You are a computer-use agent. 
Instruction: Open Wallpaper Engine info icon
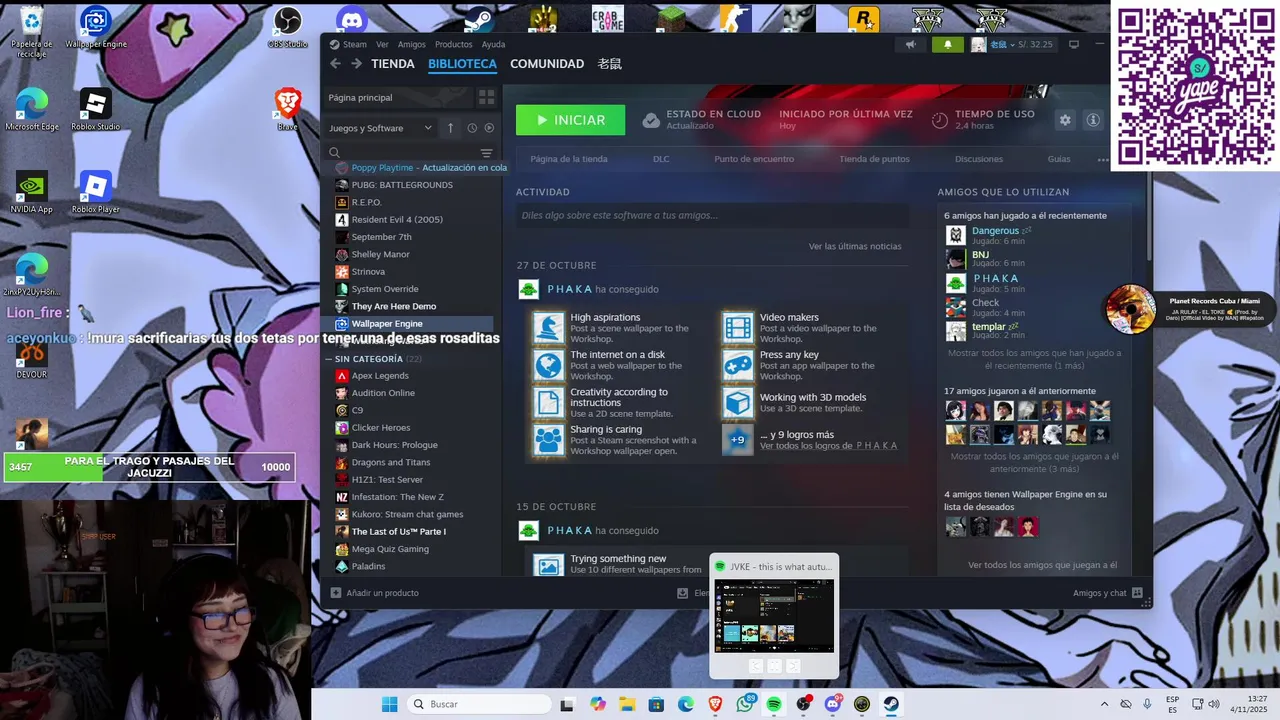[x=1093, y=120]
